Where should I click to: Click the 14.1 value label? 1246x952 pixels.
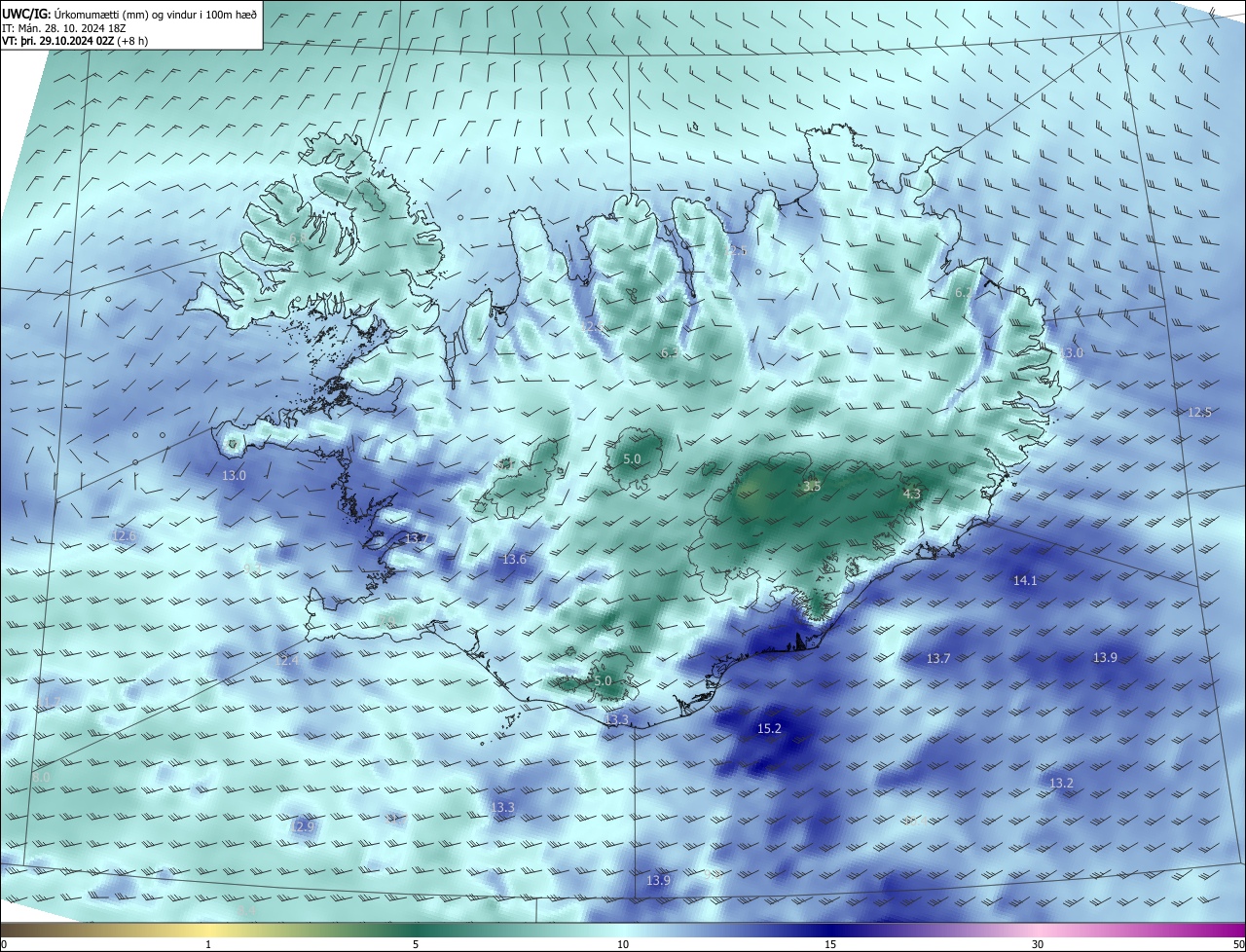point(1025,580)
